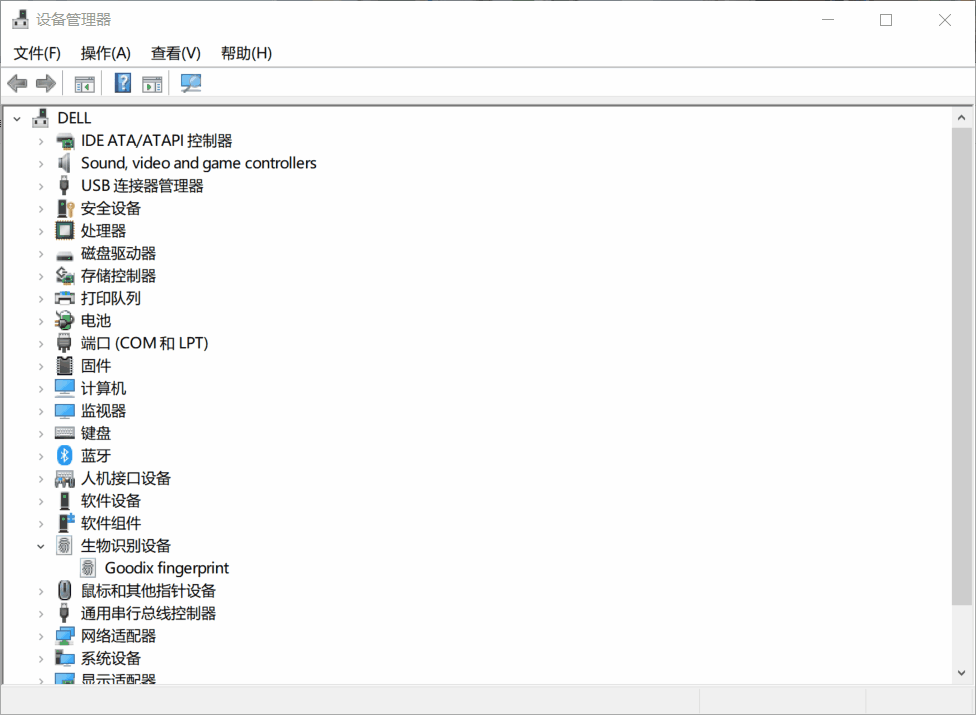Expand the 键盘 keyboard category

pos(41,433)
